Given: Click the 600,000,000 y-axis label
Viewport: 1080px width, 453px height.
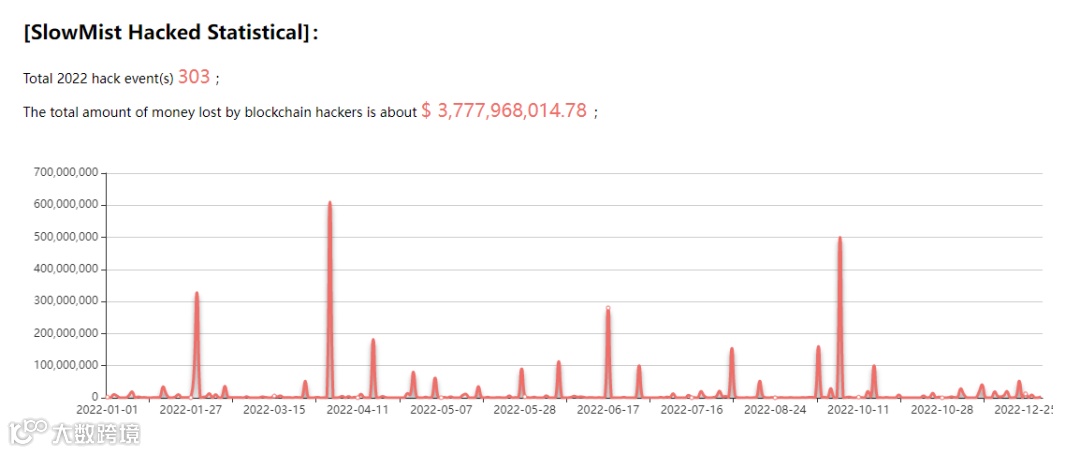Looking at the screenshot, I should pos(66,204).
